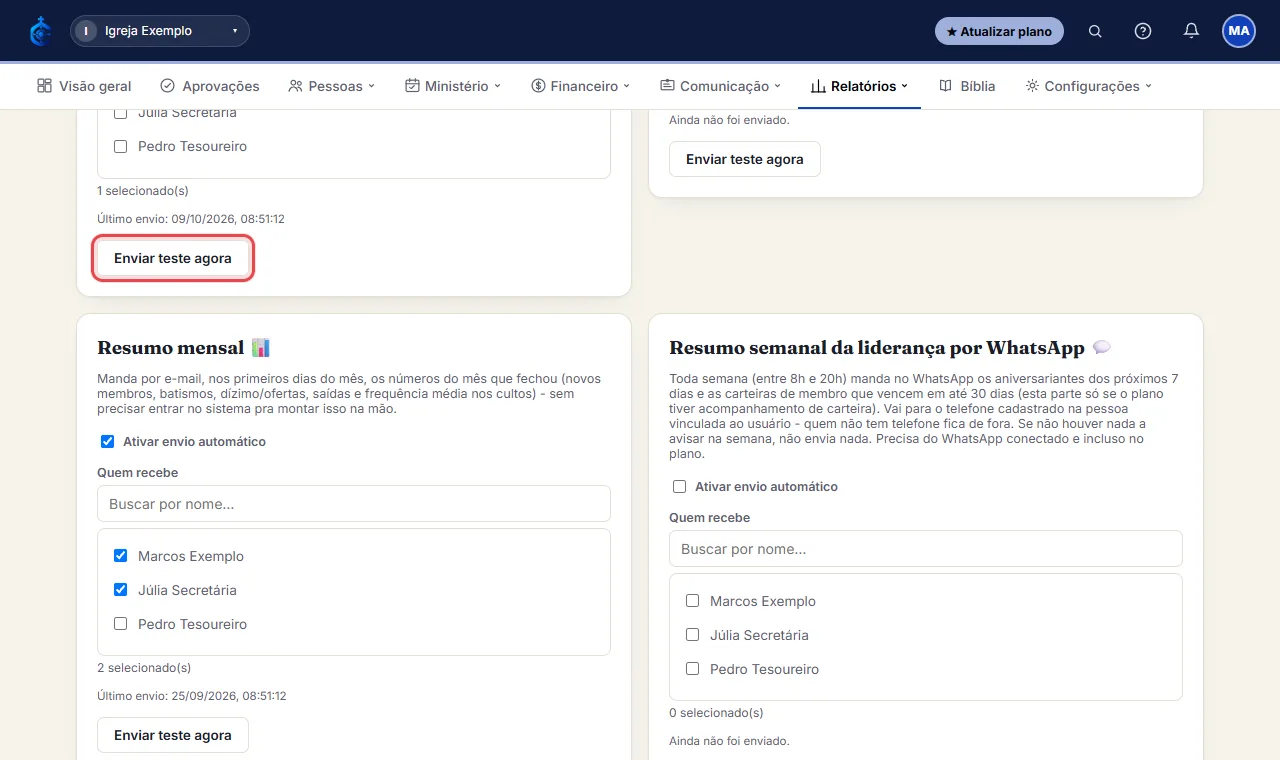The width and height of the screenshot is (1280, 760).
Task: Uncheck Ativar envio automático in Resumo mensal
Action: (107, 441)
